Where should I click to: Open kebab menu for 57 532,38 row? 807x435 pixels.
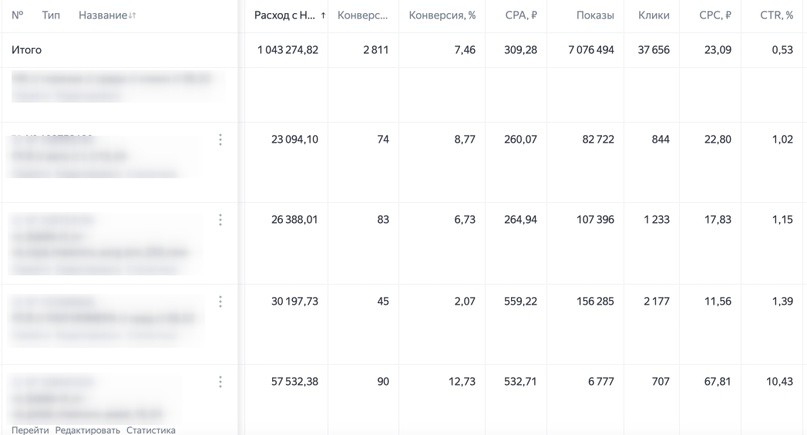(x=220, y=381)
